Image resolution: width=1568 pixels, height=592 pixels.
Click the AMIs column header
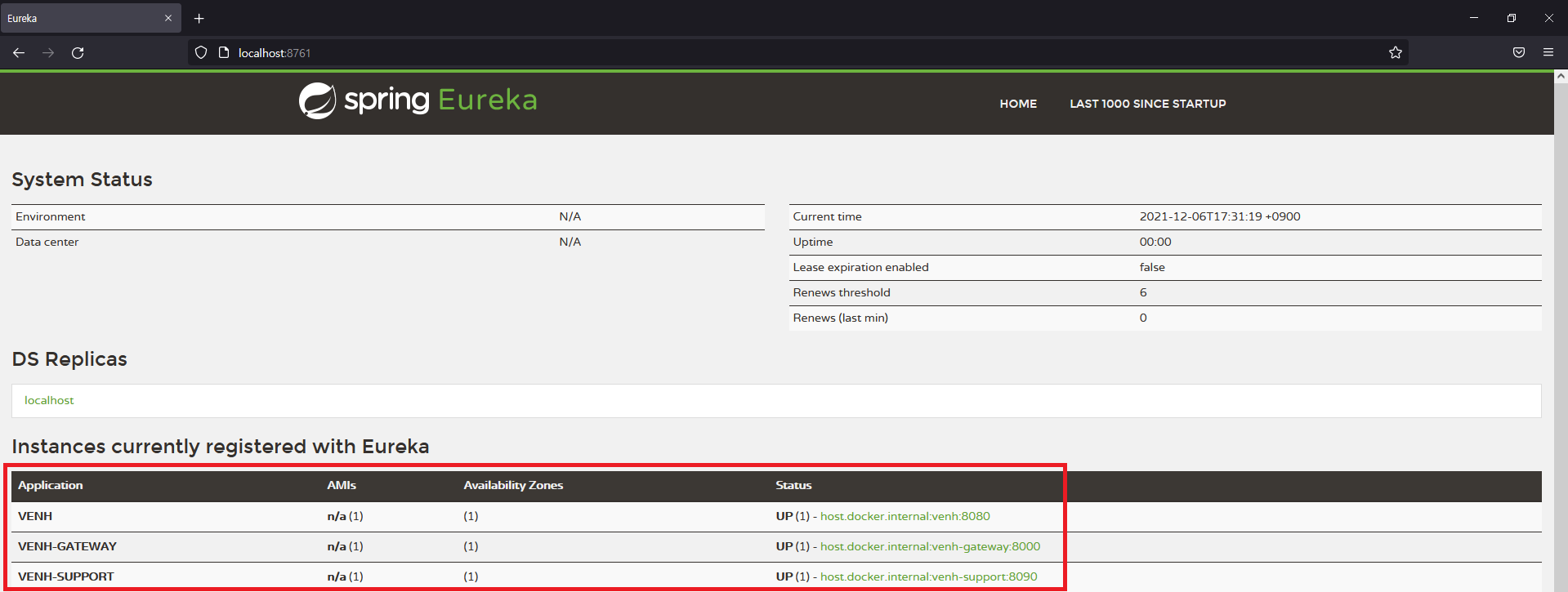pyautogui.click(x=342, y=485)
